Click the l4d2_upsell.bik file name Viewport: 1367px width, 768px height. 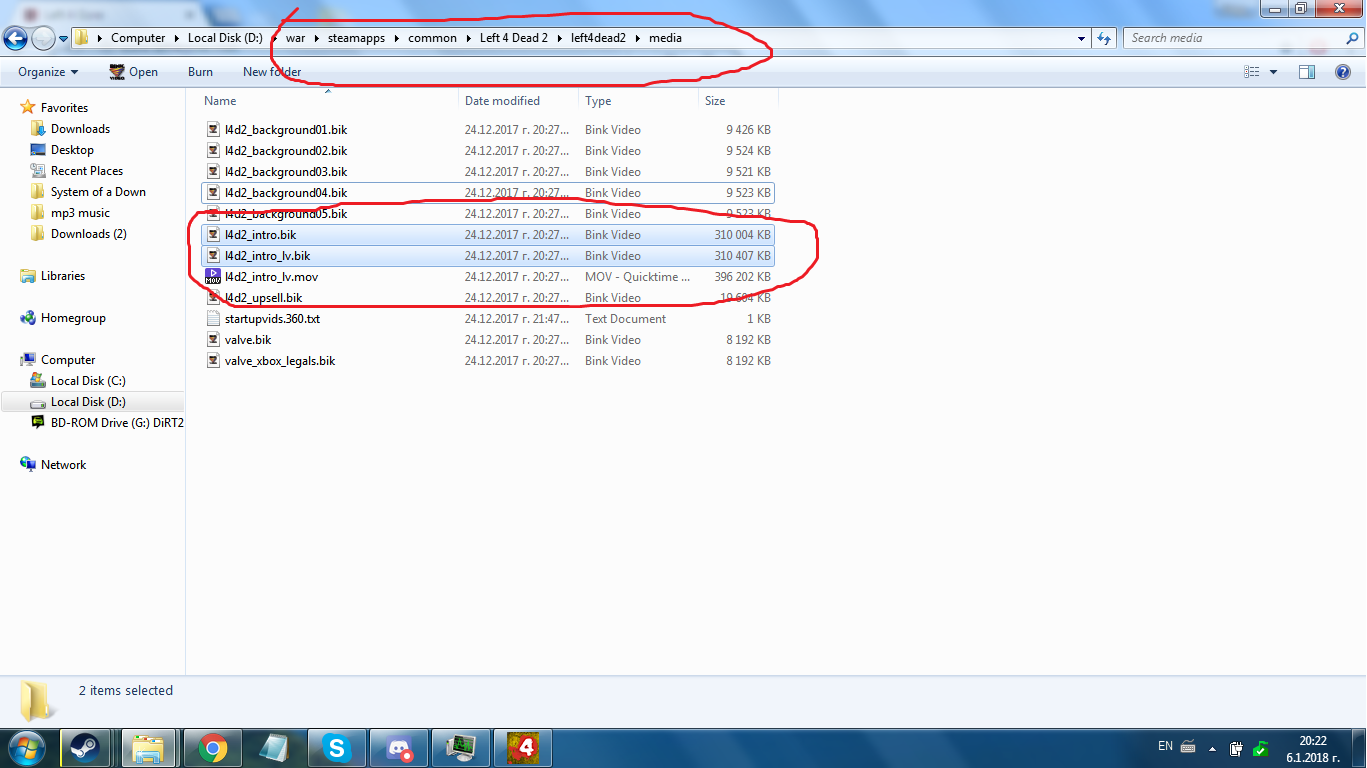[x=263, y=298]
